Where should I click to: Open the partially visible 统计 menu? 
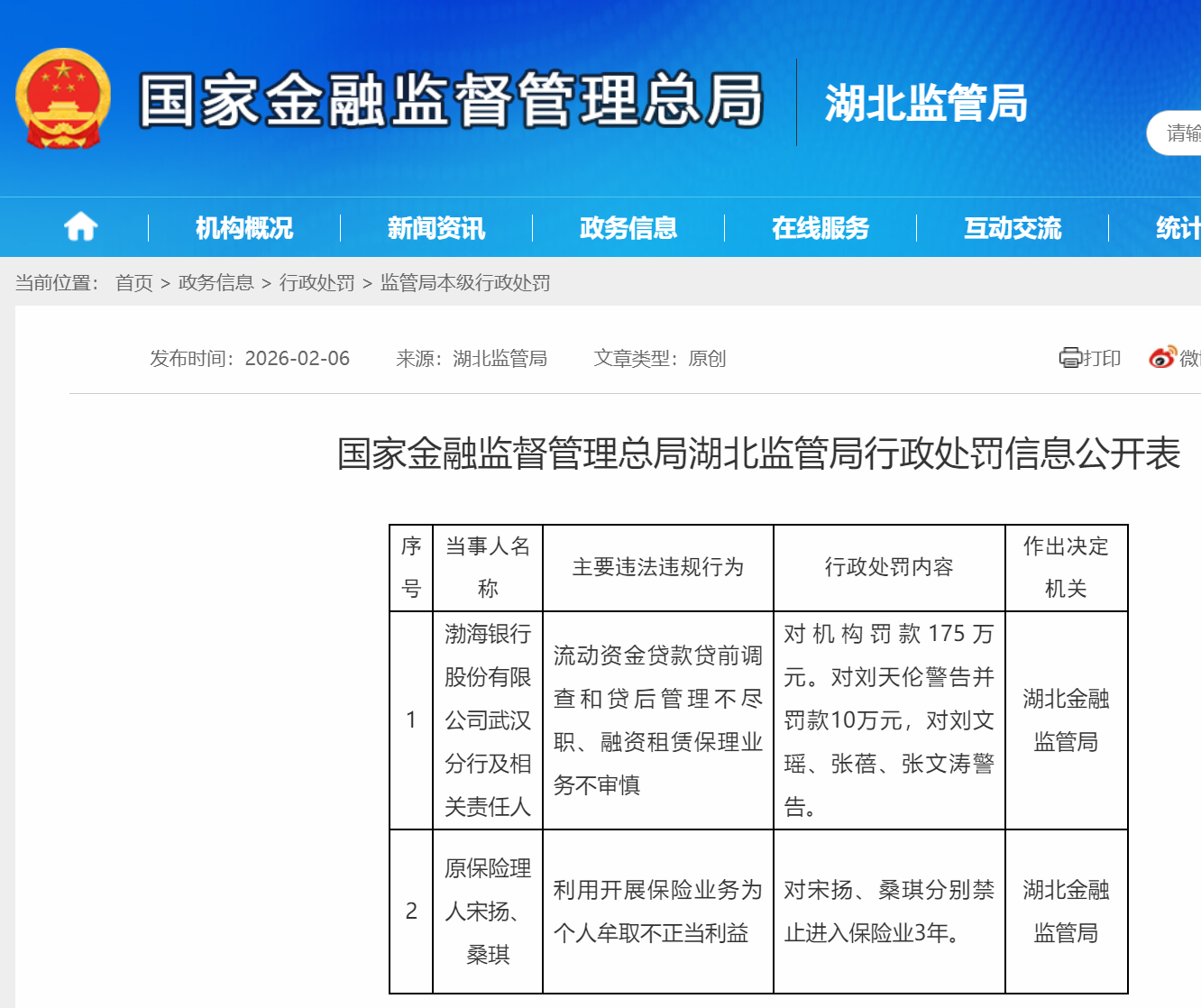[x=1177, y=228]
